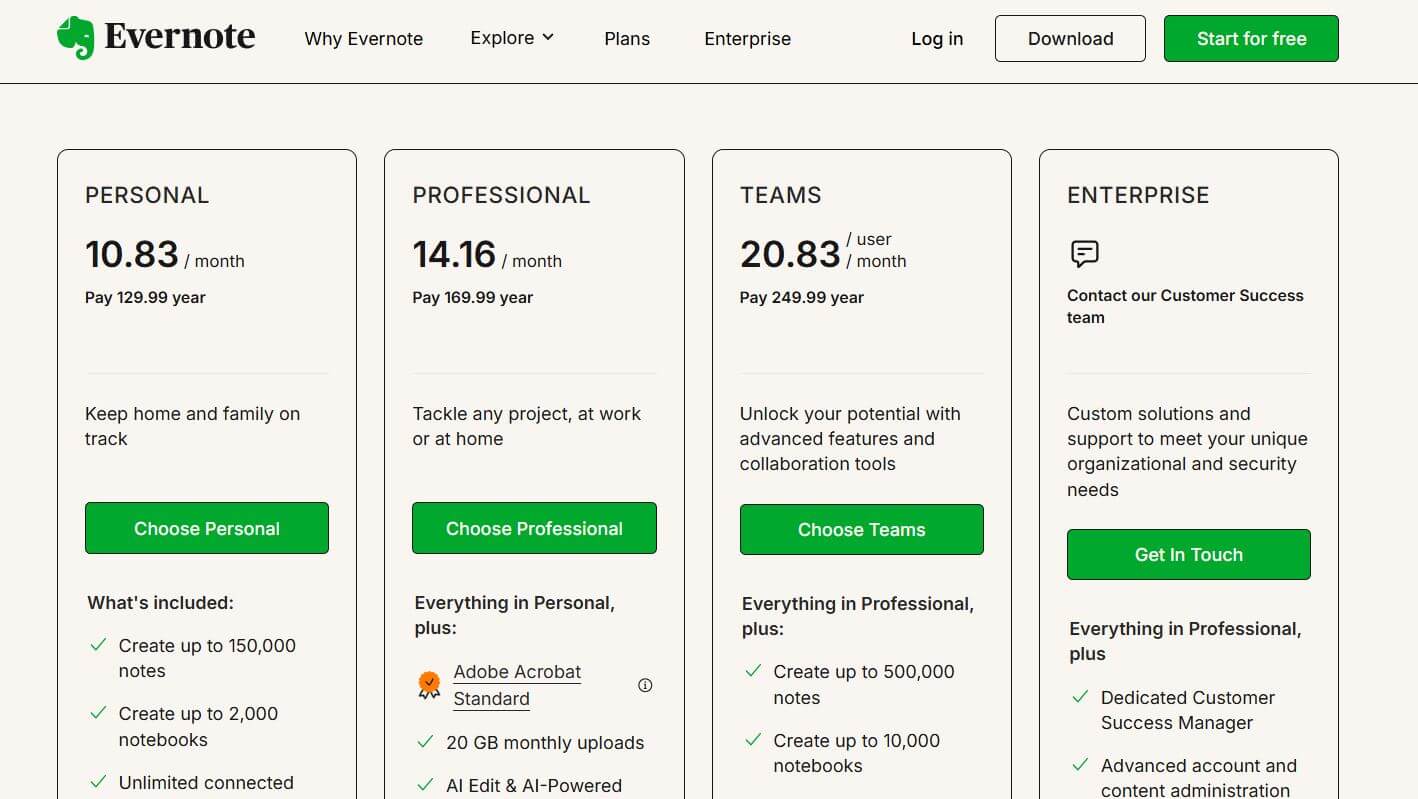Viewport: 1418px width, 799px height.
Task: Click the Adobe Acrobat badge icon
Action: click(429, 684)
